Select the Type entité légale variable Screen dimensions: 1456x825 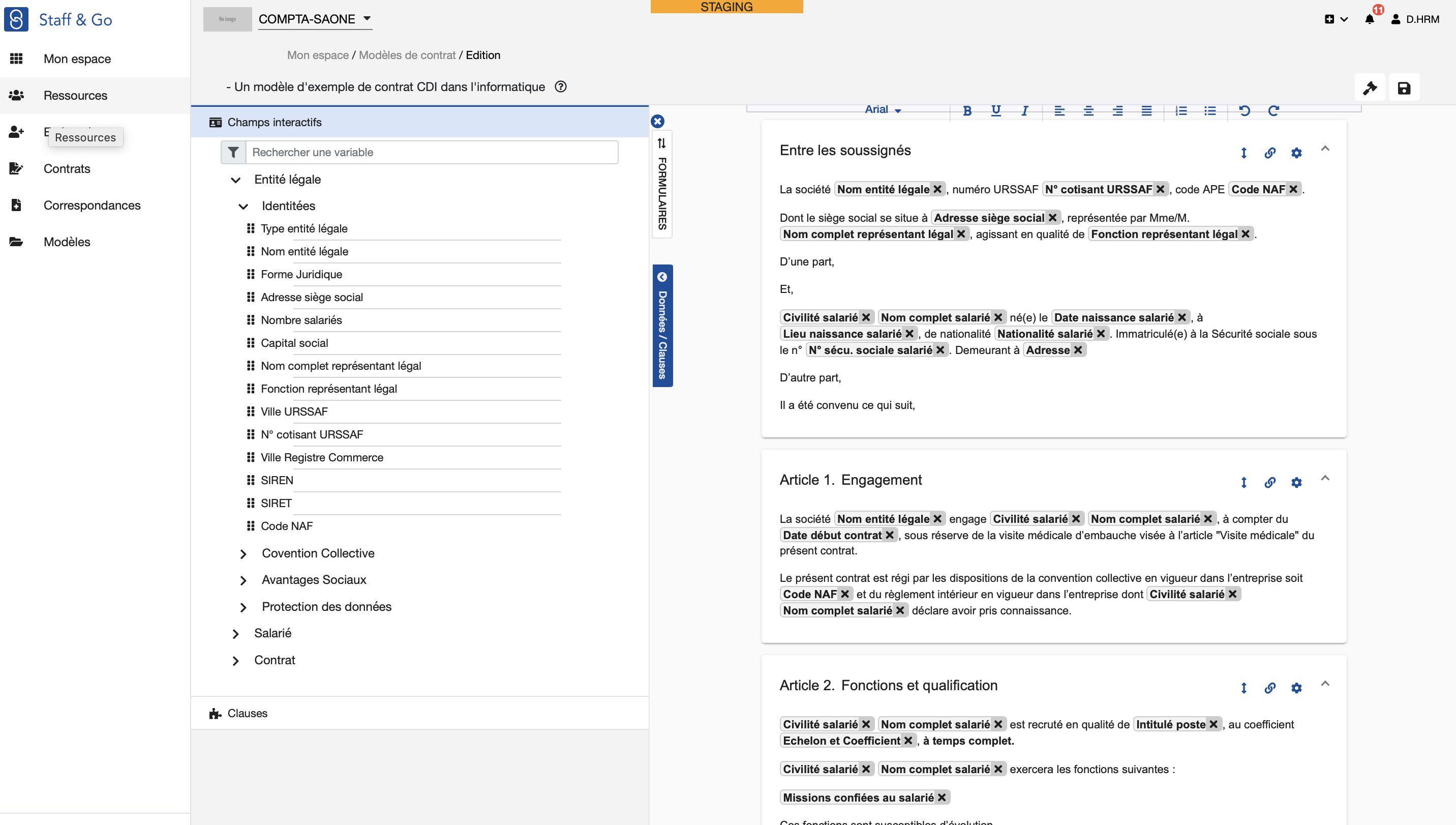(x=304, y=229)
